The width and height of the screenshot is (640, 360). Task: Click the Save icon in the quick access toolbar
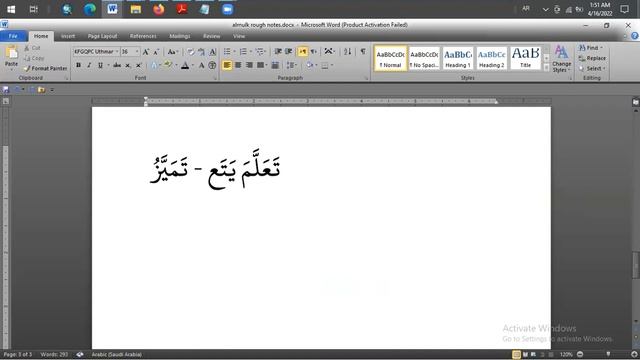coord(6,89)
